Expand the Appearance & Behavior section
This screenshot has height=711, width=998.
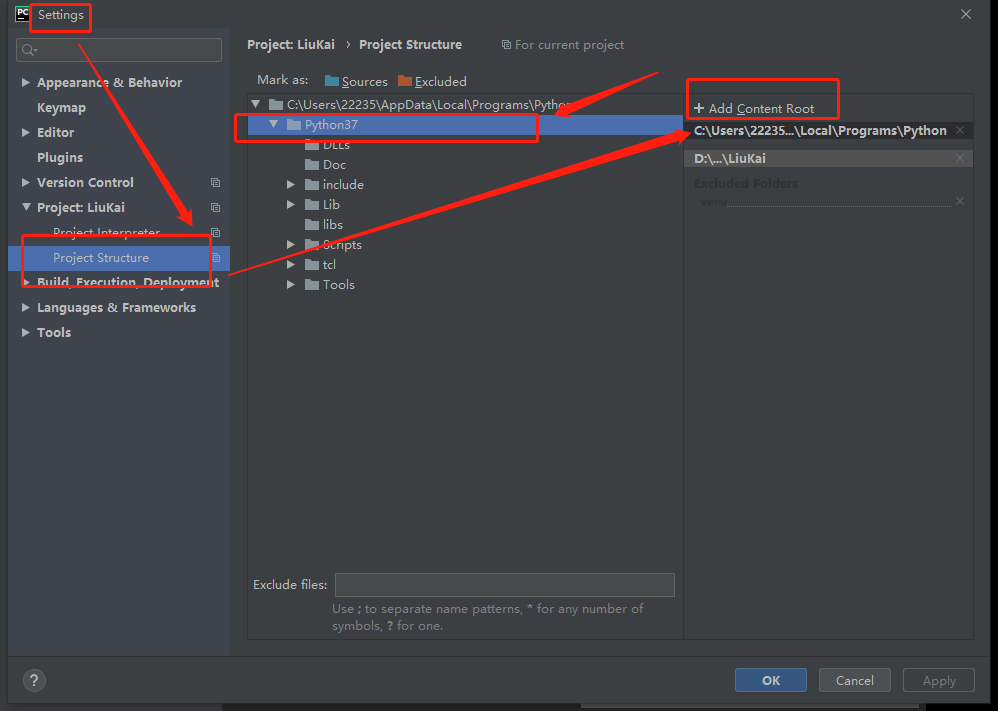point(25,82)
